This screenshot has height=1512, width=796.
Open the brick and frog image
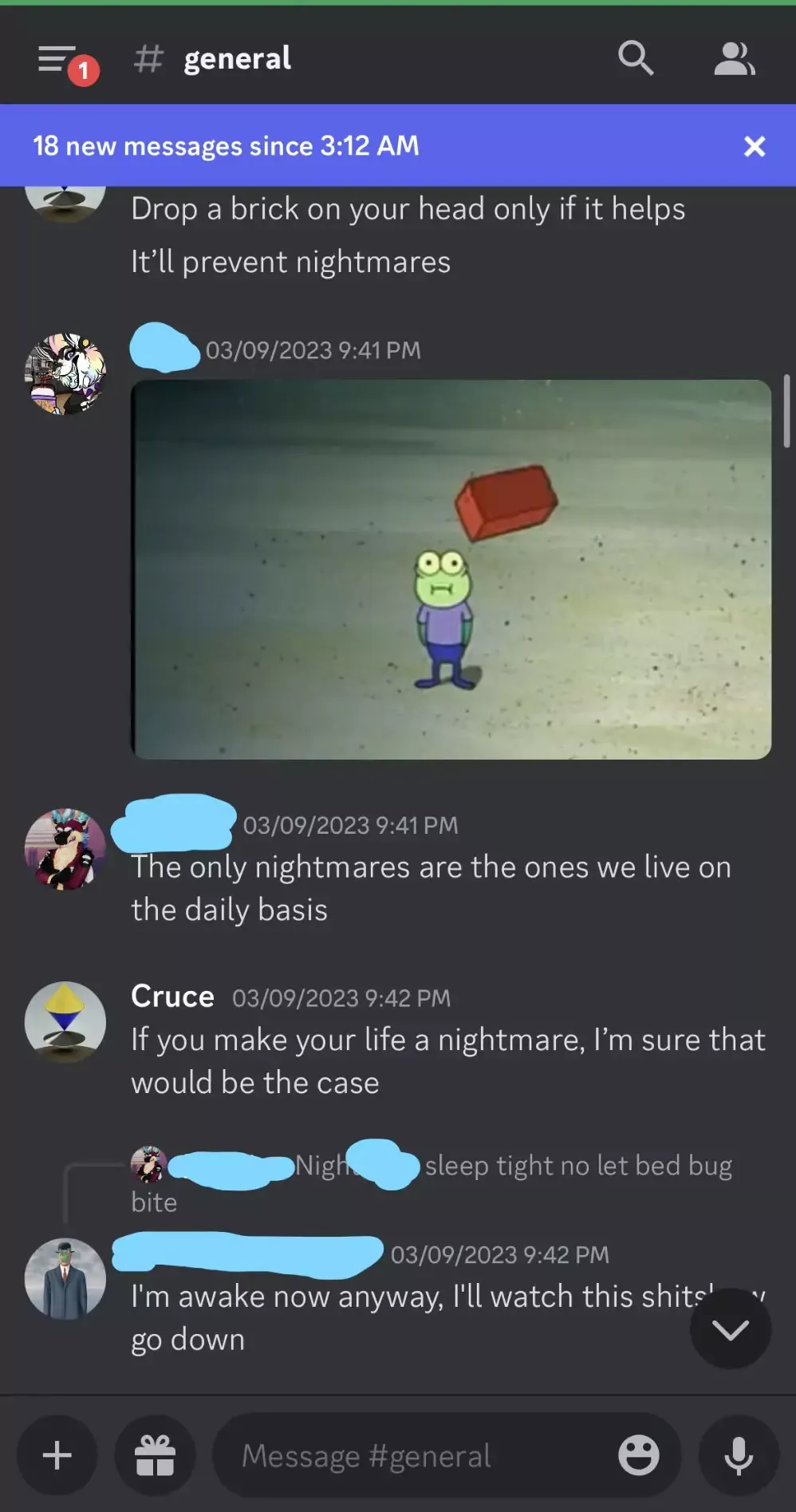click(451, 569)
